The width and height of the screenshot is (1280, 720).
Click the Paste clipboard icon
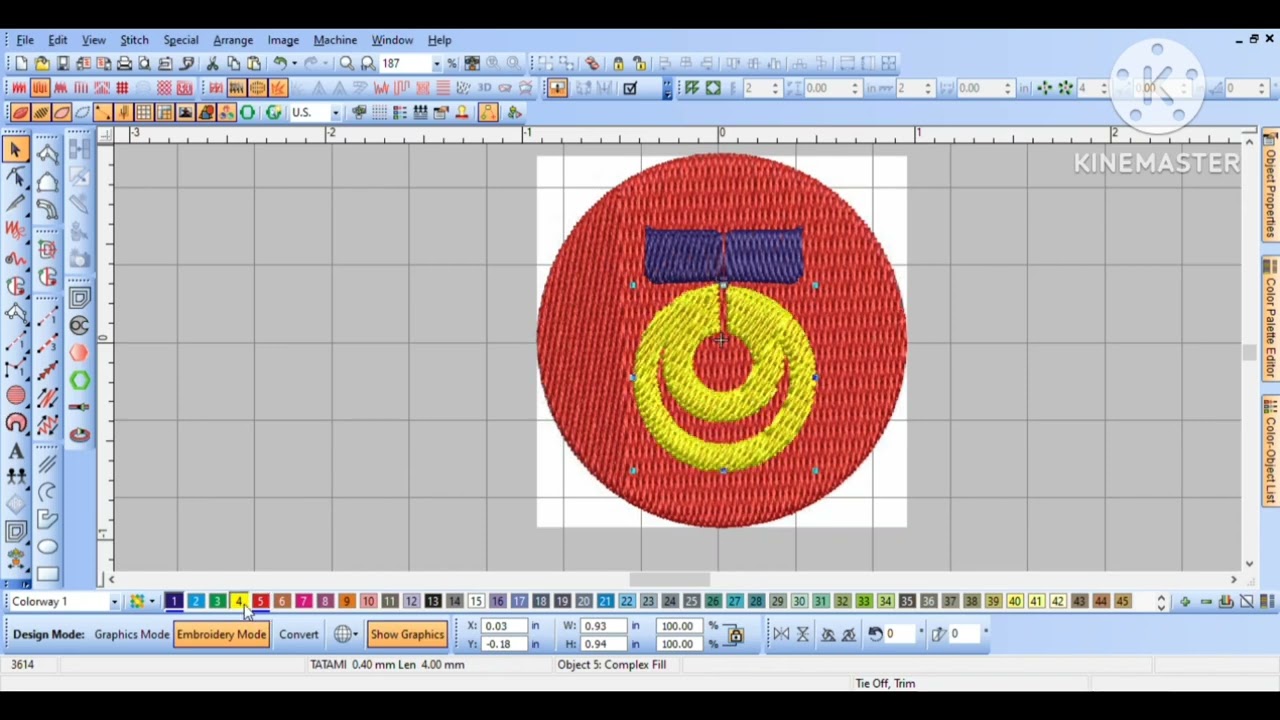[x=254, y=64]
